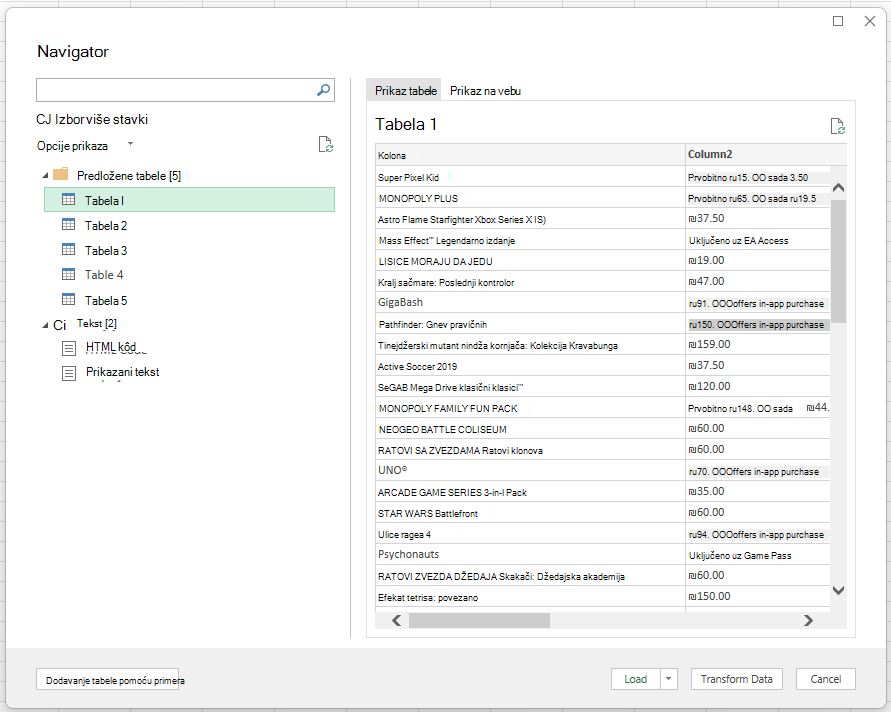Image resolution: width=891 pixels, height=712 pixels.
Task: Click the search magnifier icon
Action: (x=323, y=90)
